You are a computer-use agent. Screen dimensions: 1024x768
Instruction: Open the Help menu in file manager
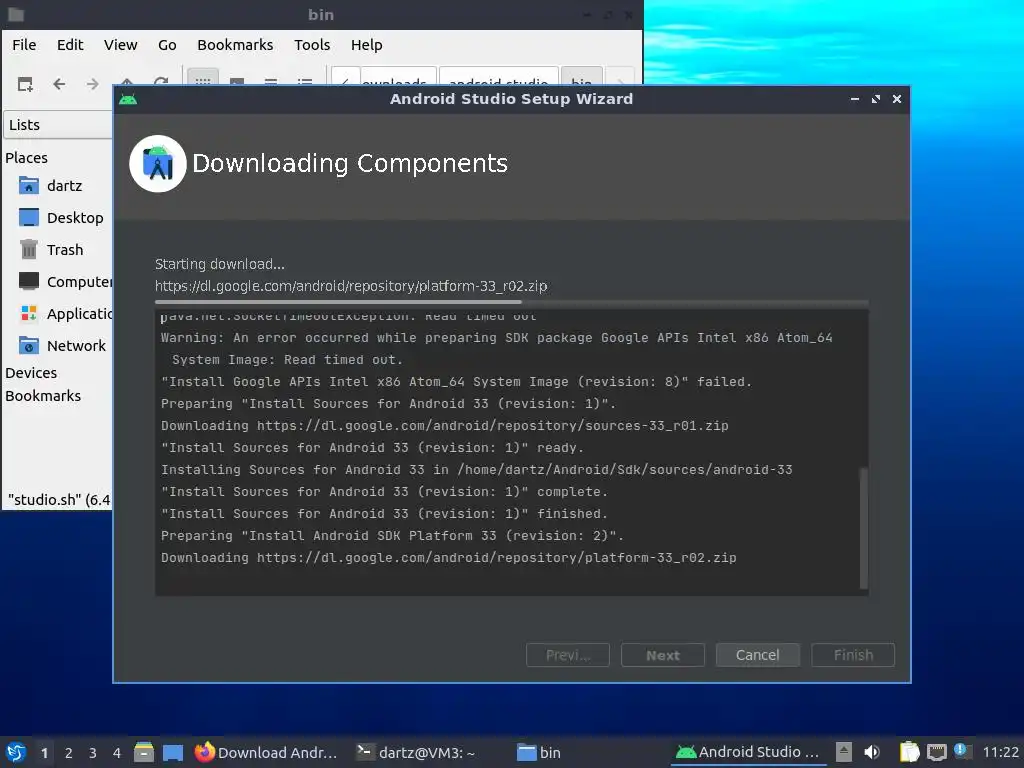click(366, 45)
